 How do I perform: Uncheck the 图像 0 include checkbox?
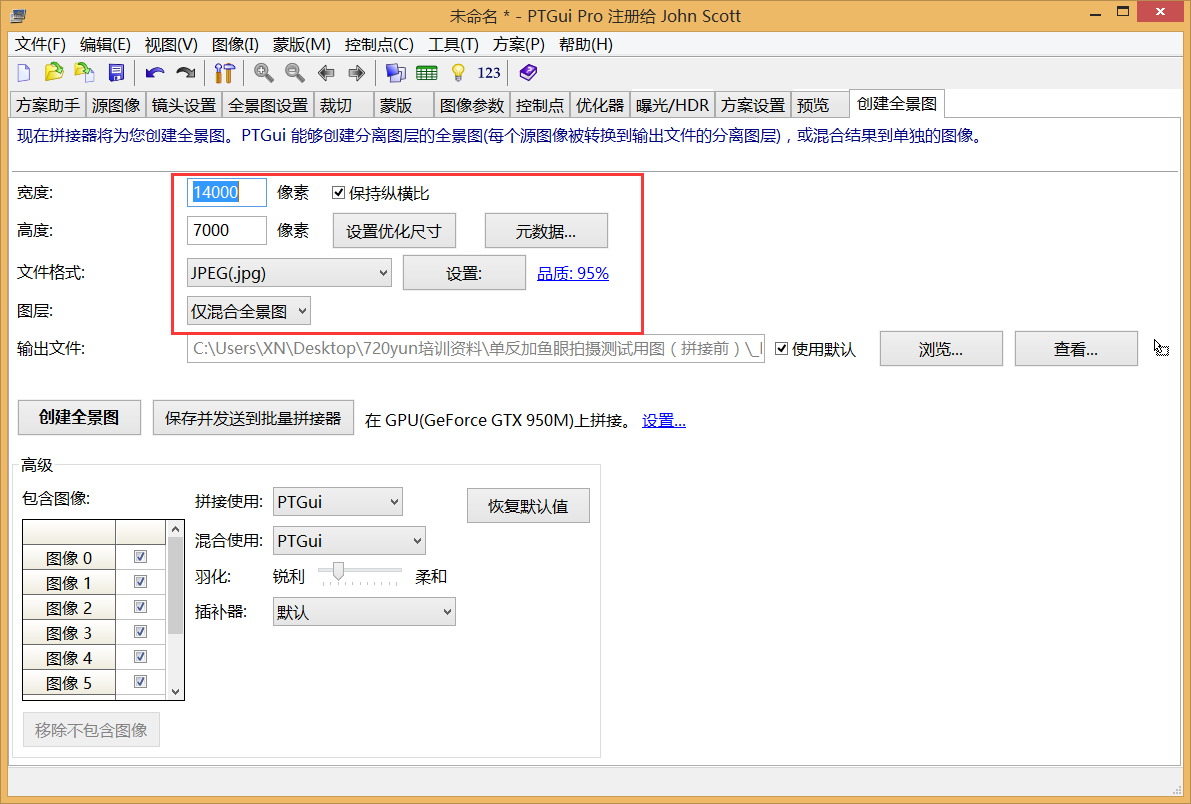pos(140,557)
